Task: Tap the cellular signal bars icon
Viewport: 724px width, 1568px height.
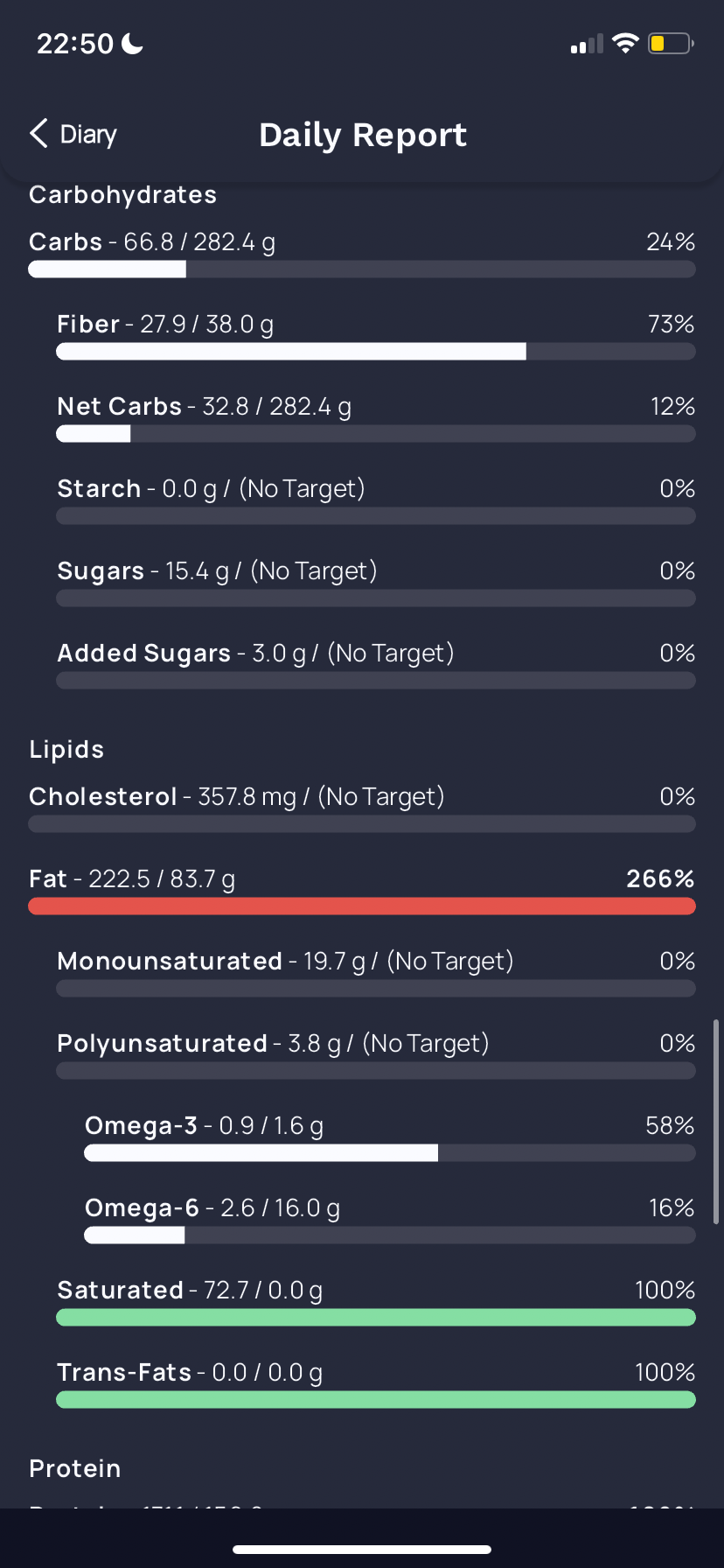Action: pos(587,44)
